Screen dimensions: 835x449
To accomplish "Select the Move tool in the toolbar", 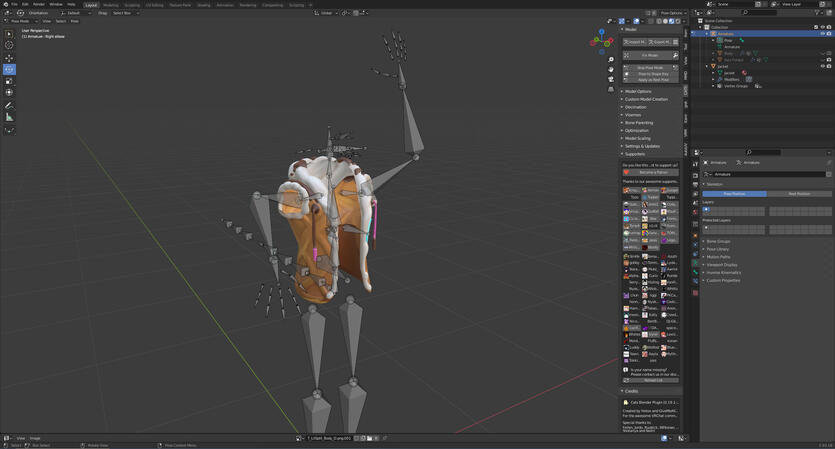I will coord(9,58).
